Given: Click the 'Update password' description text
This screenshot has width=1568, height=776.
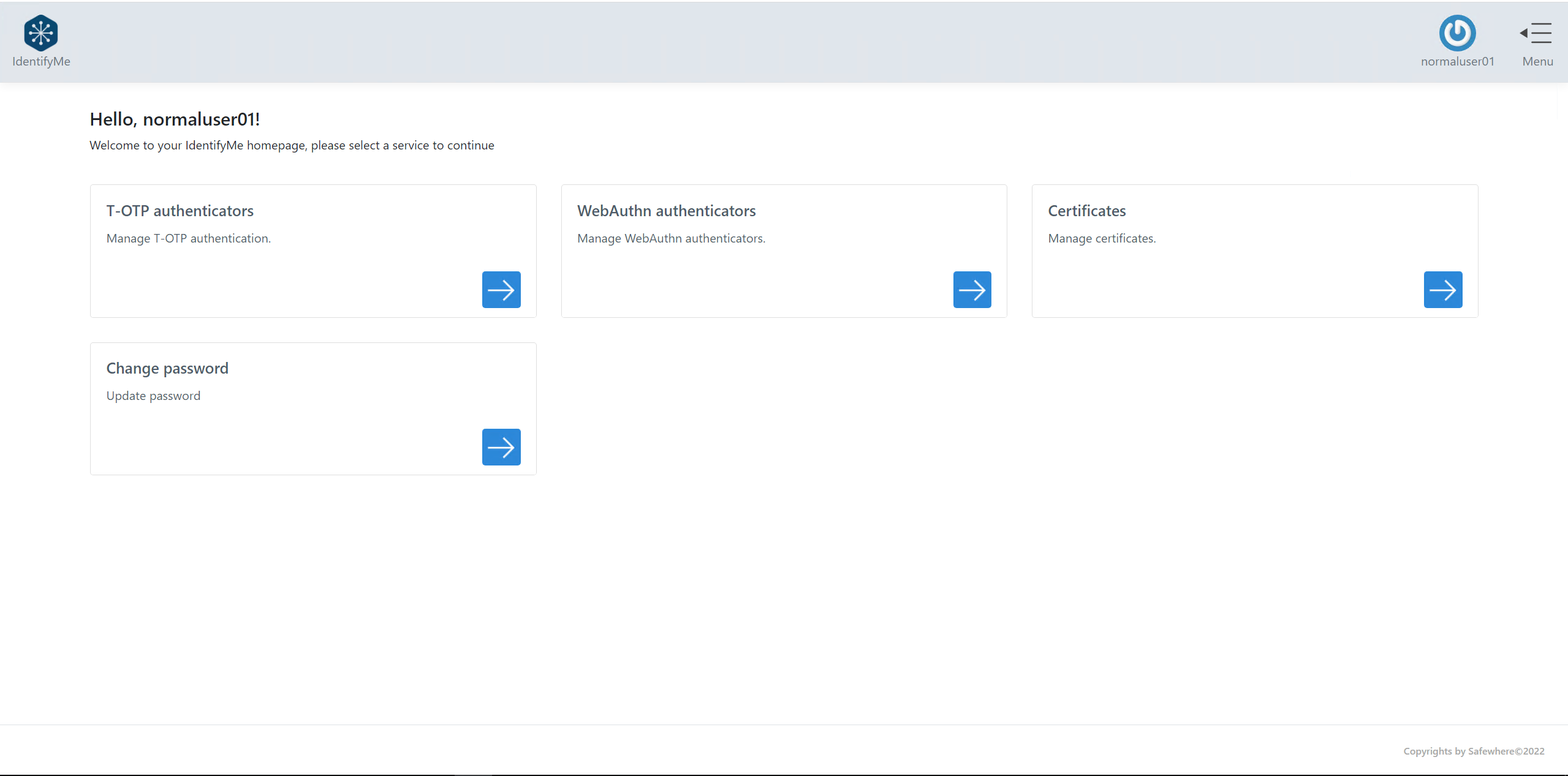Looking at the screenshot, I should (153, 396).
